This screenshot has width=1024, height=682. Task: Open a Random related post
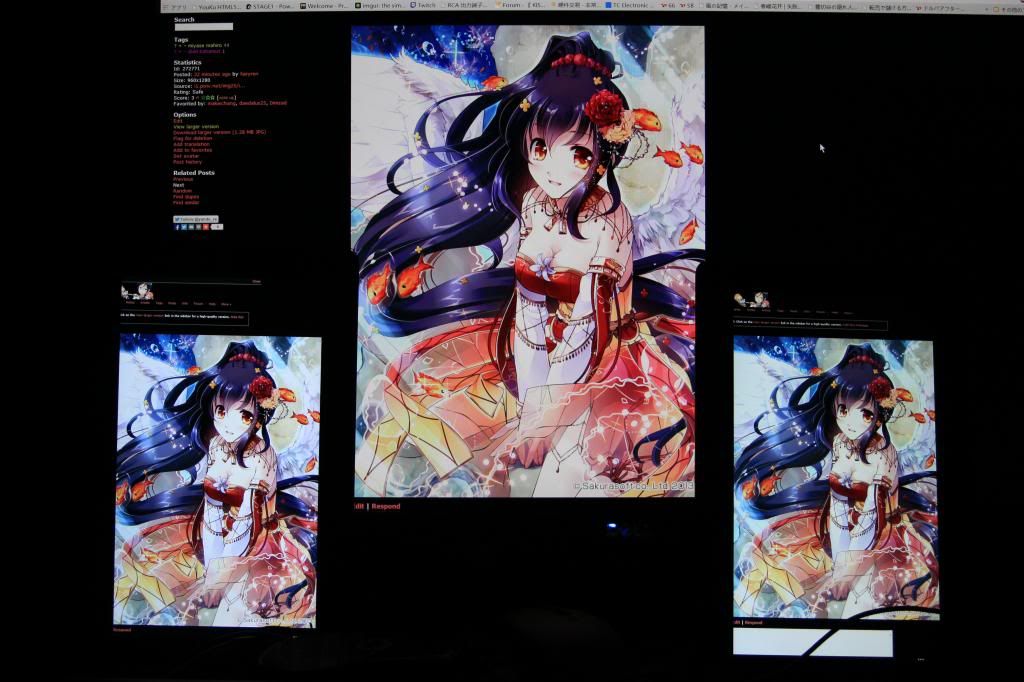pos(182,191)
